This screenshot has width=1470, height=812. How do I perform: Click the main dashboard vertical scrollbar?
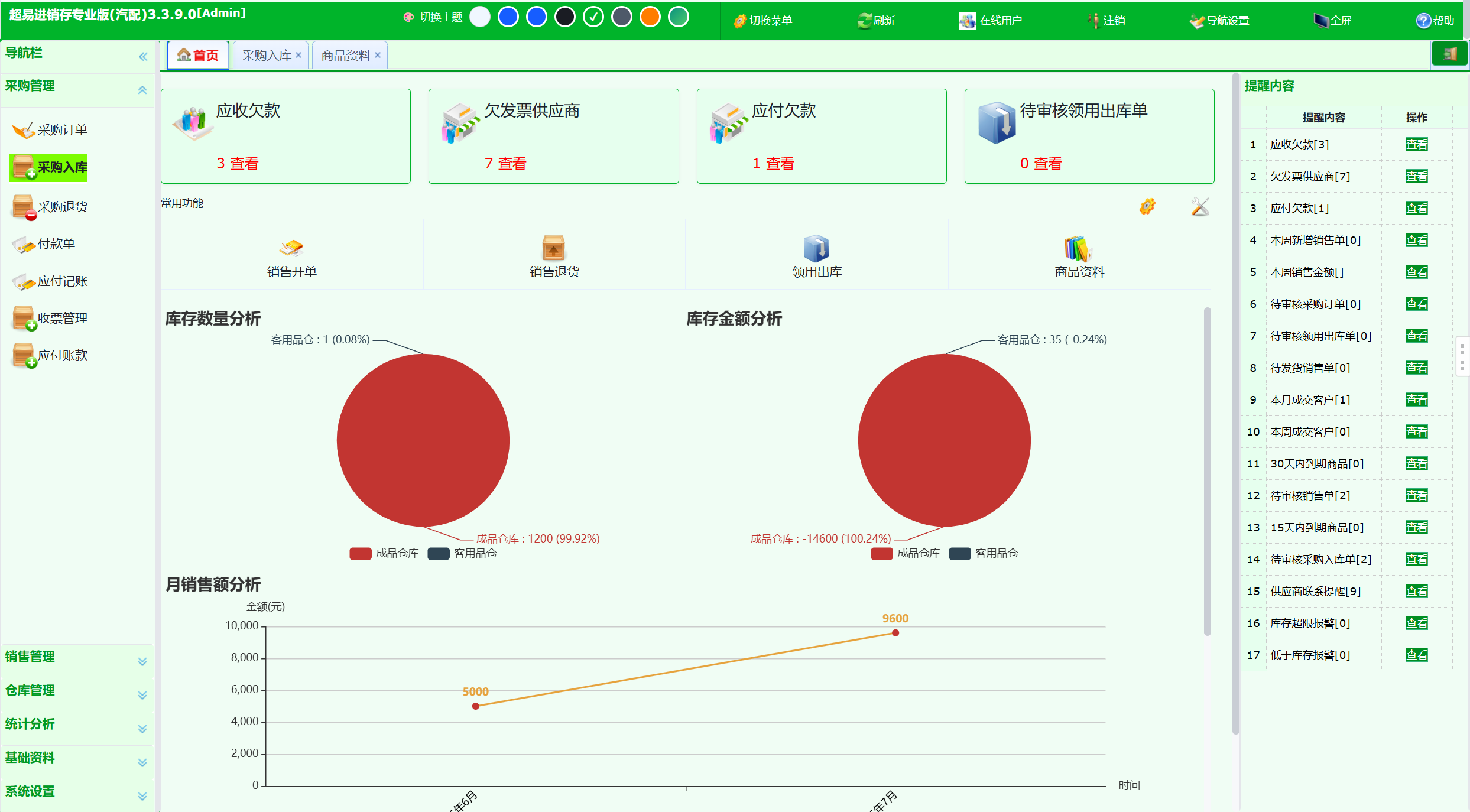pos(1207,471)
